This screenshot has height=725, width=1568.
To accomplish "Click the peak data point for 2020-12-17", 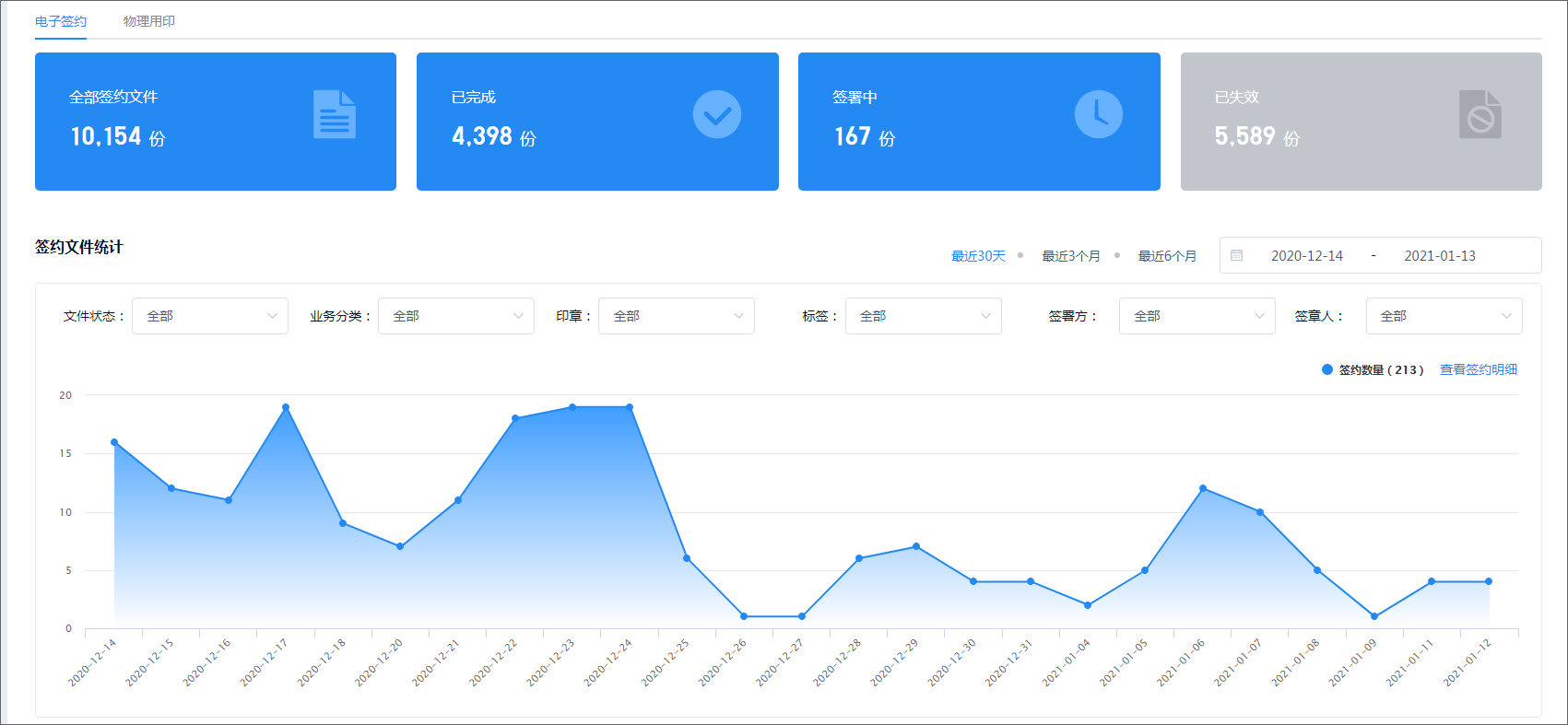I will [286, 407].
